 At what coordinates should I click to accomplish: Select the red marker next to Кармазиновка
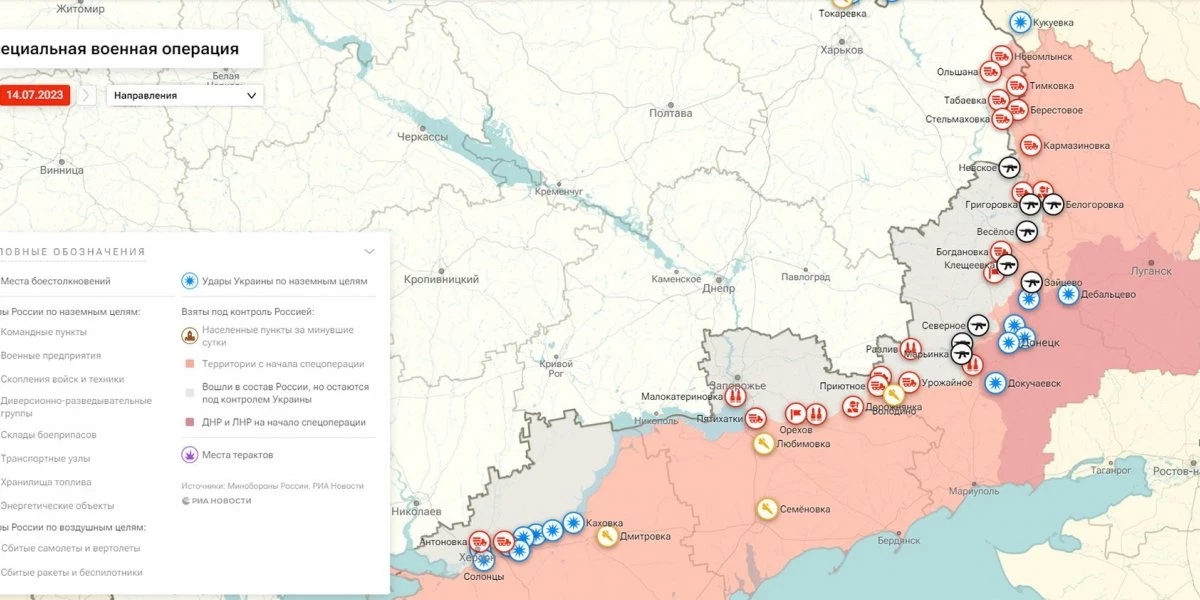pos(1030,145)
